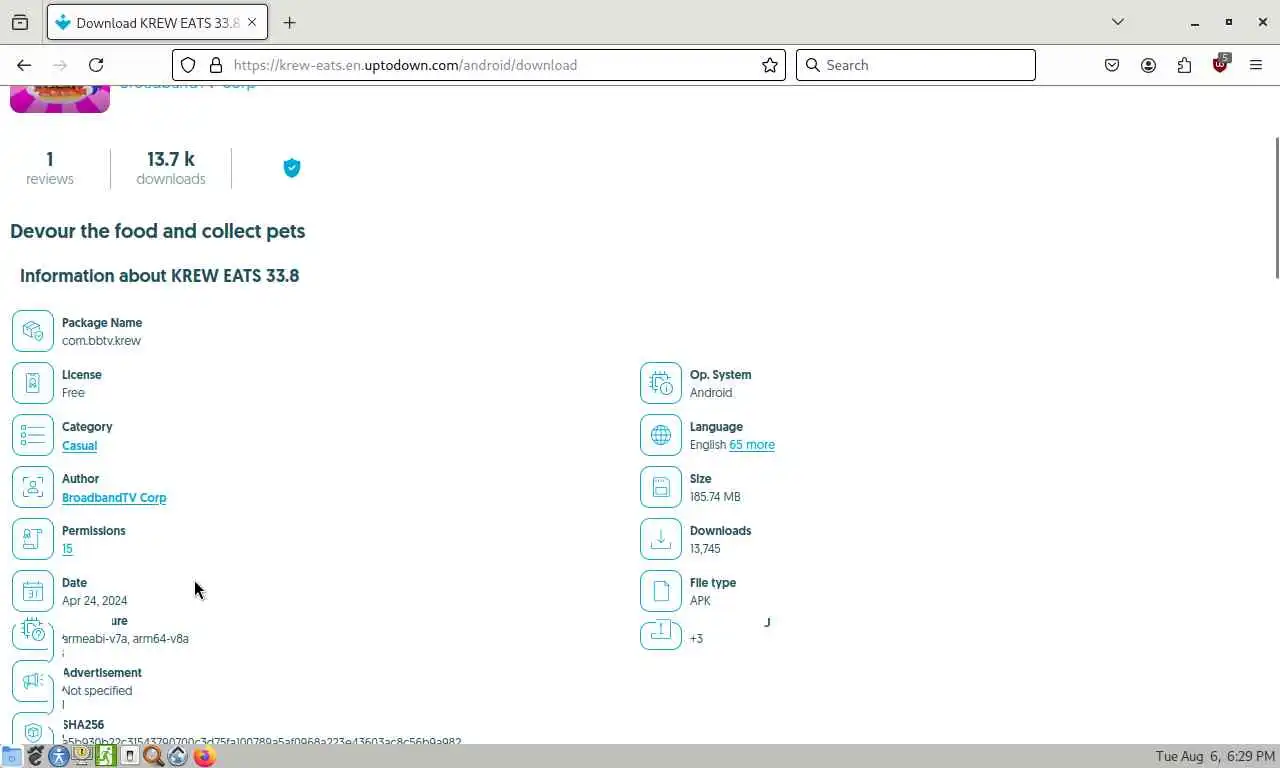Click the APK file type value

click(x=700, y=601)
